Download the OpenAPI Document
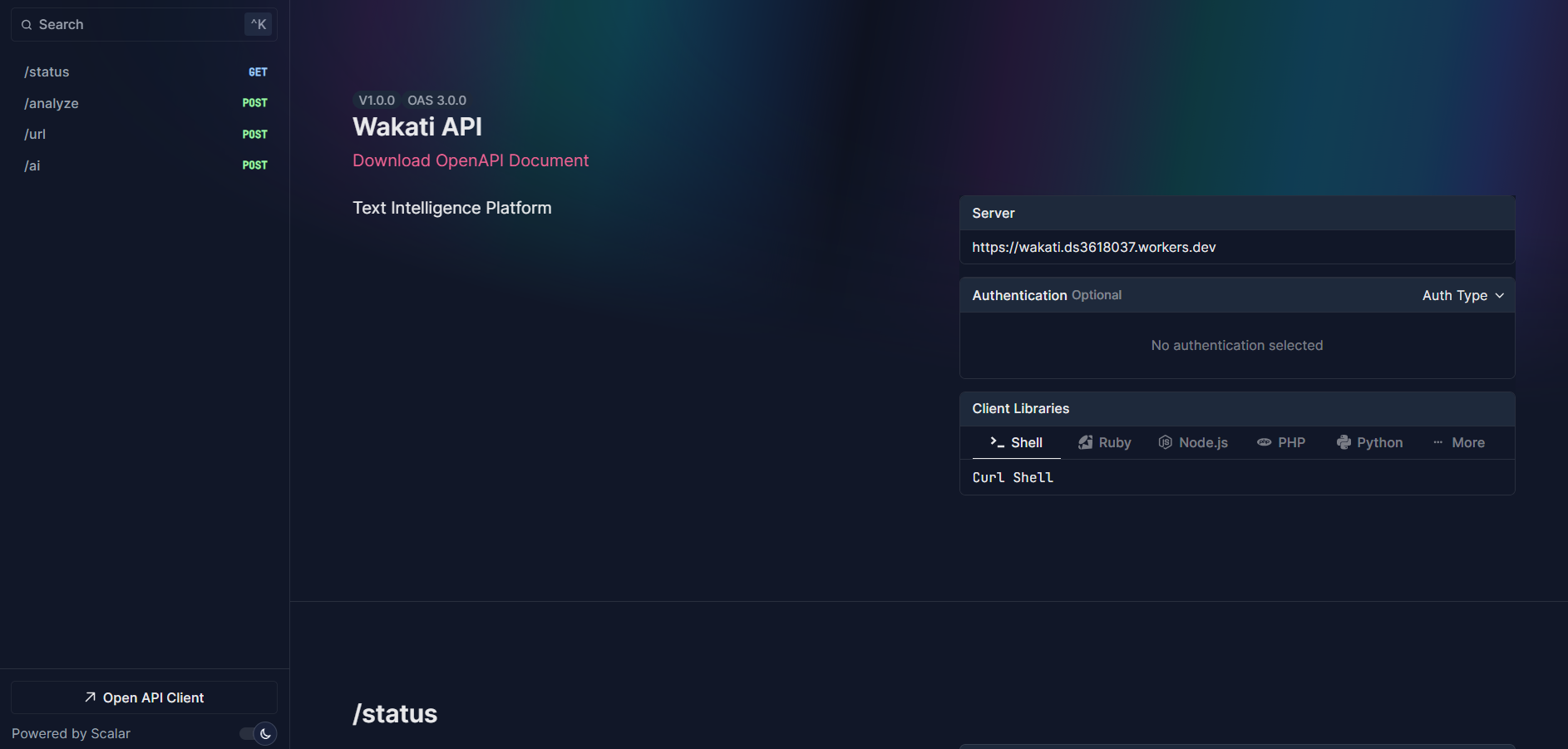 coord(470,160)
